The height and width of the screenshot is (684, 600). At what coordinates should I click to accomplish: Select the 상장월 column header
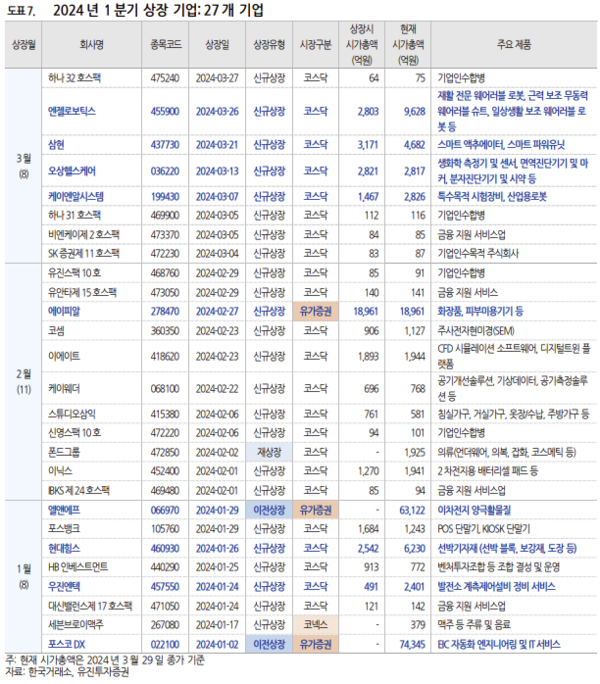click(24, 44)
